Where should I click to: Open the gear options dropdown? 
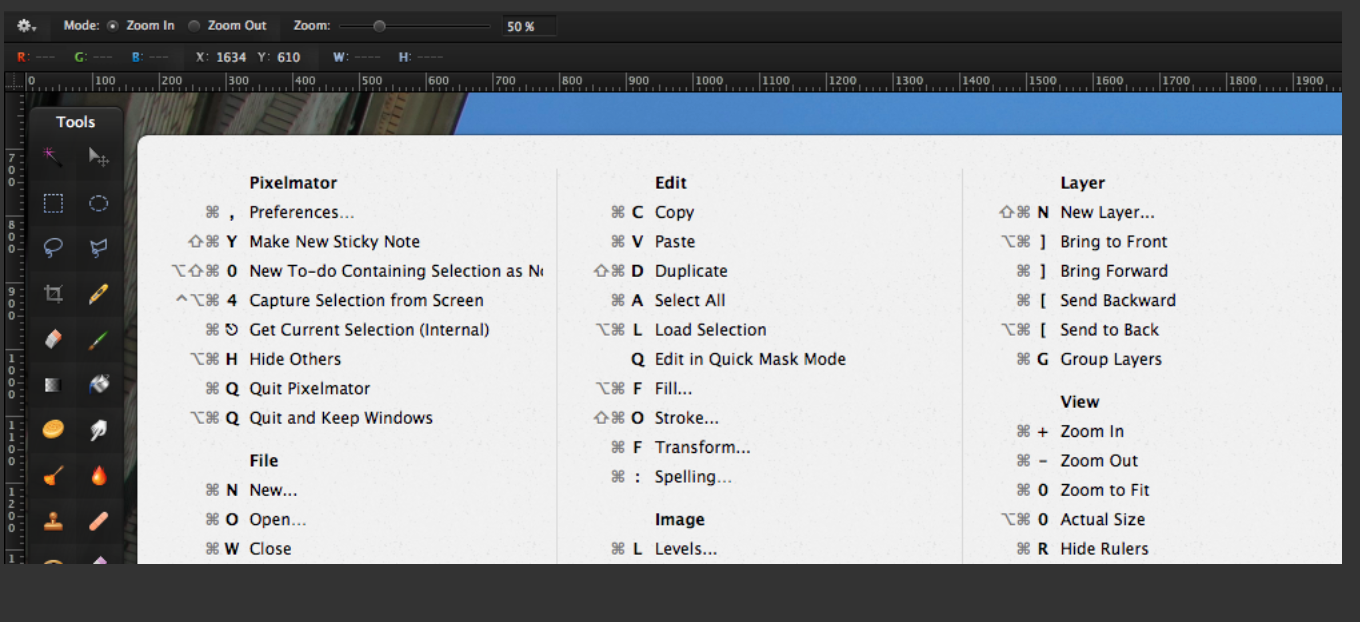tap(26, 26)
